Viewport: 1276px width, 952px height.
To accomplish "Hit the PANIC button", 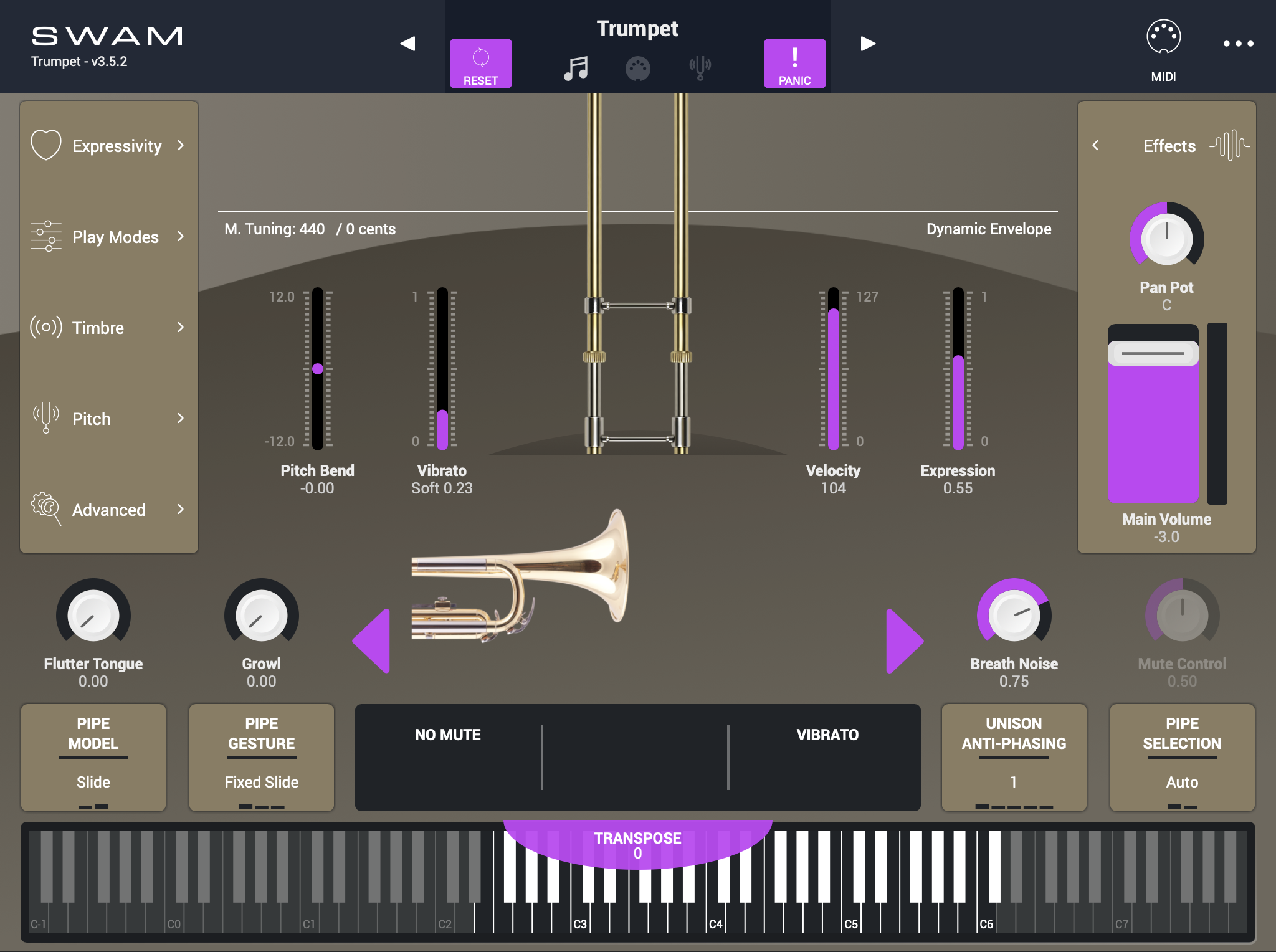I will (794, 64).
